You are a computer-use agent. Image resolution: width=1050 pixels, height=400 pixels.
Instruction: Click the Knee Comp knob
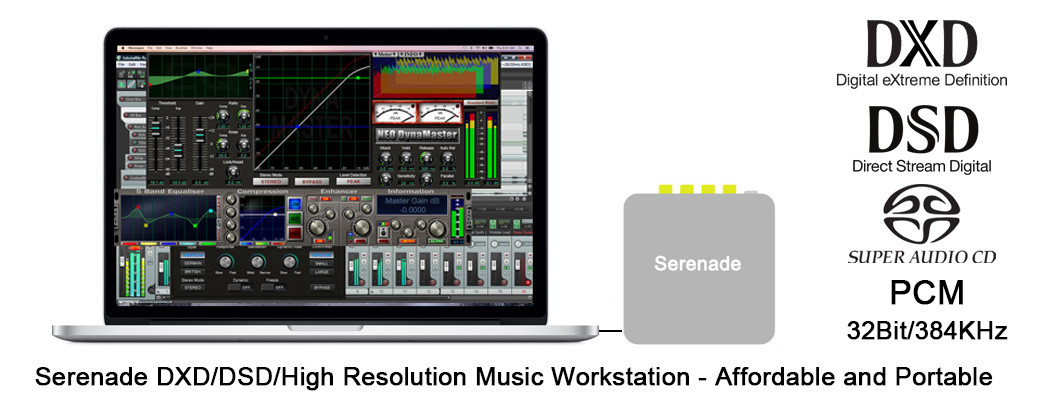[x=223, y=145]
